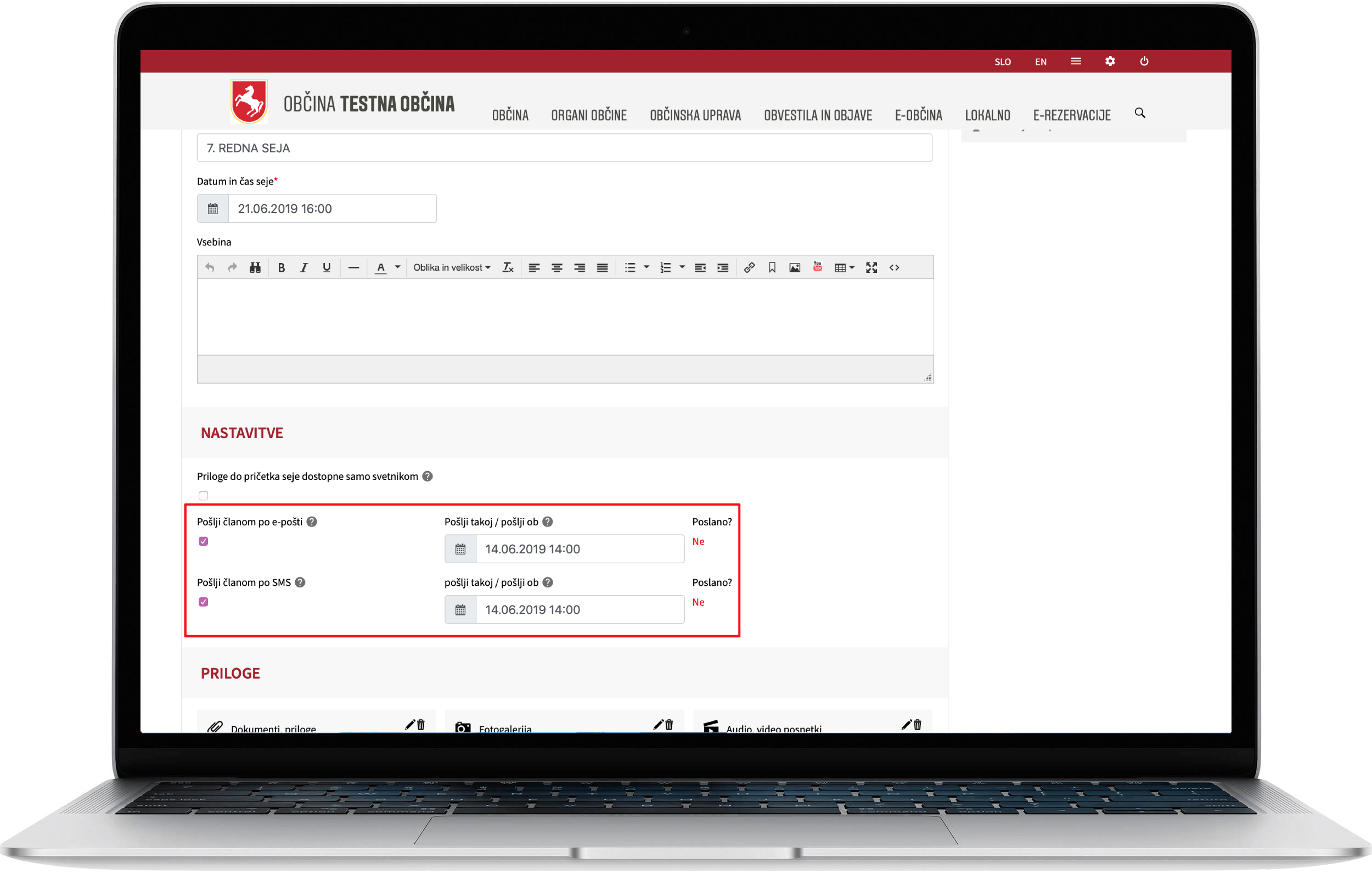
Task: Switch language to EN
Action: point(1040,61)
